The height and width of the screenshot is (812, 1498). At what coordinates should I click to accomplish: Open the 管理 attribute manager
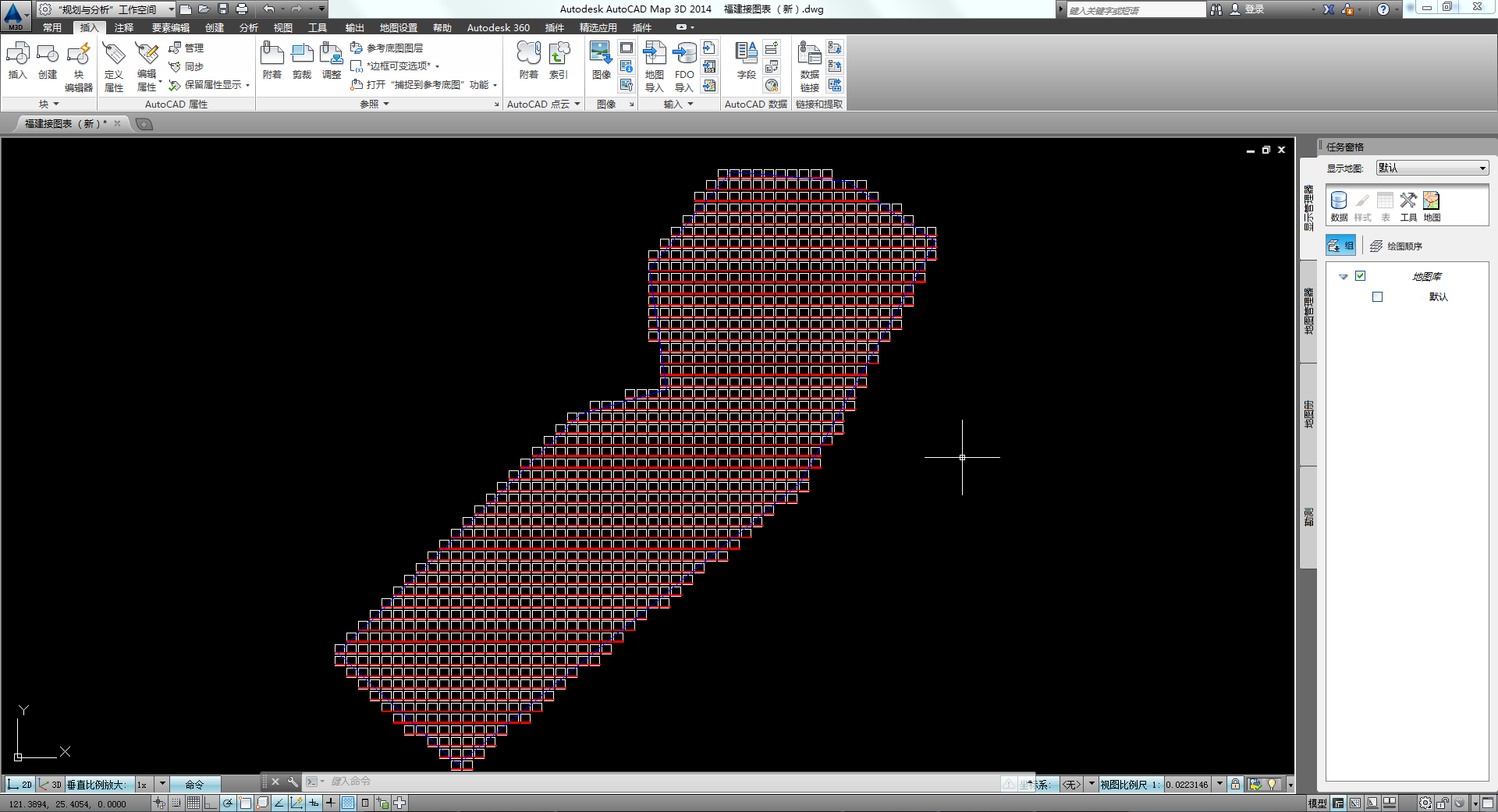click(x=186, y=48)
